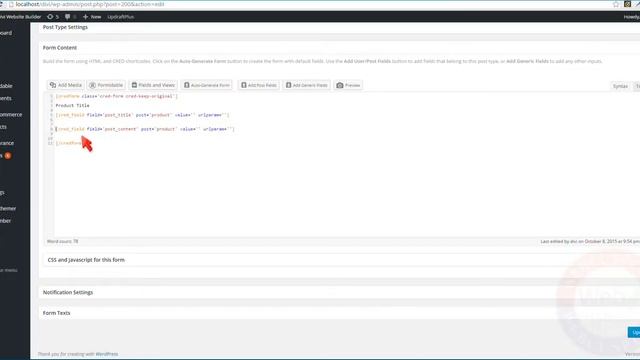Click the Formidable toolbar button
The width and height of the screenshot is (640, 360).
106,85
